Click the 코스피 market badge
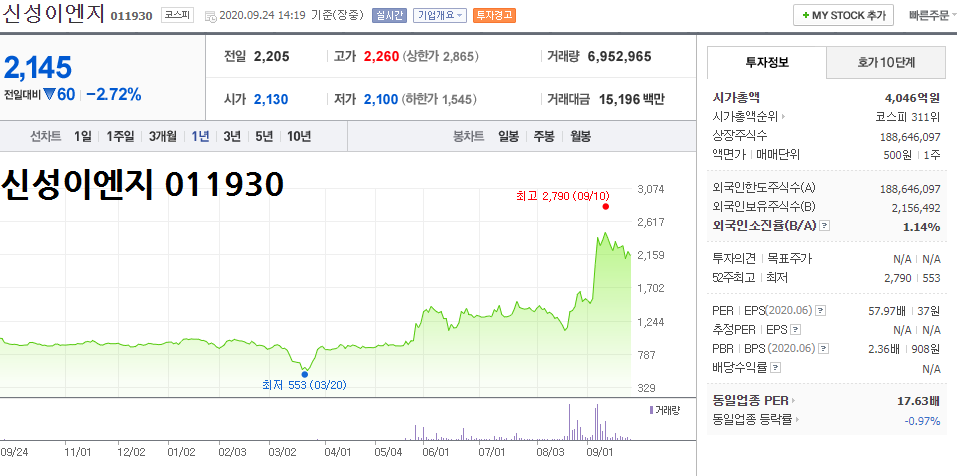 coord(177,15)
